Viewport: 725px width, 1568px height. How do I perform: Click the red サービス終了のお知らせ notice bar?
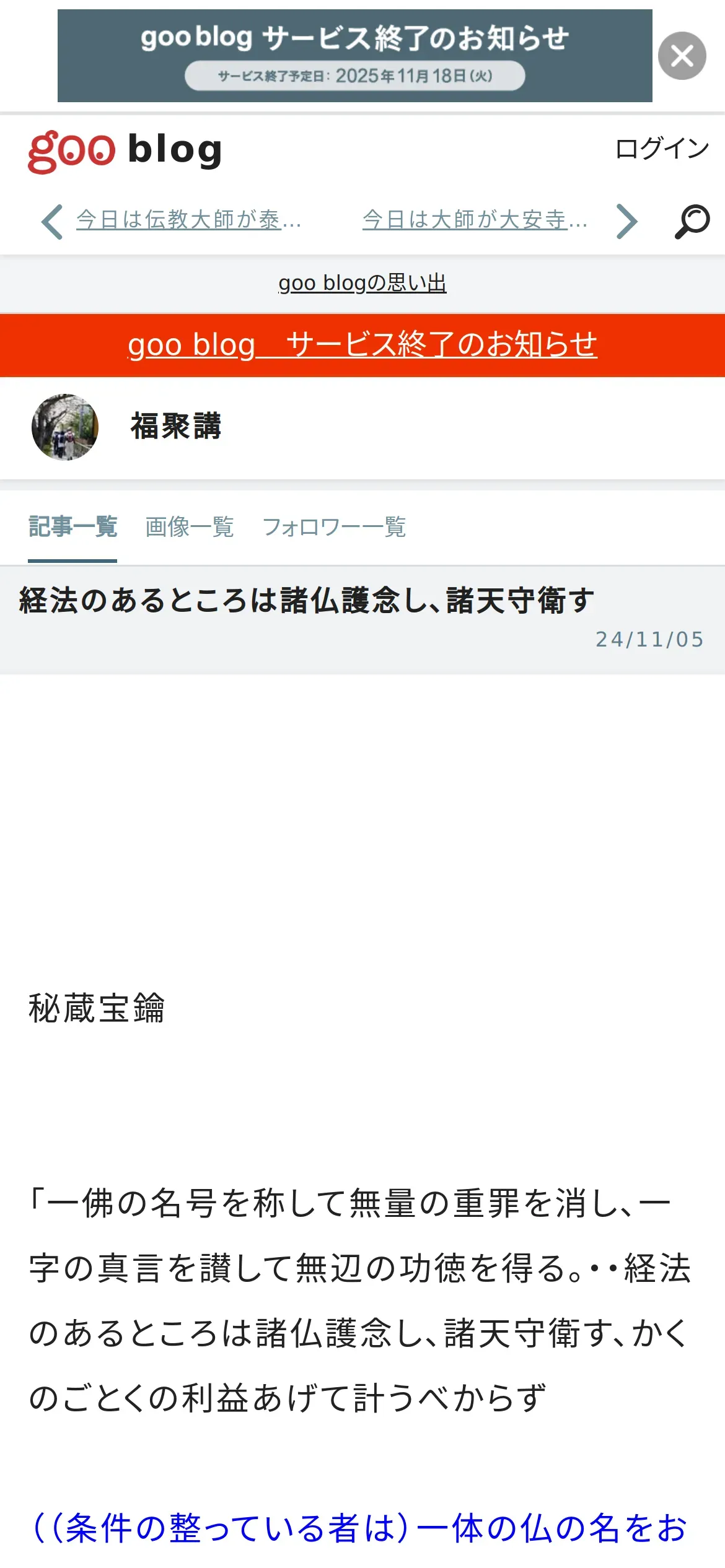(362, 345)
